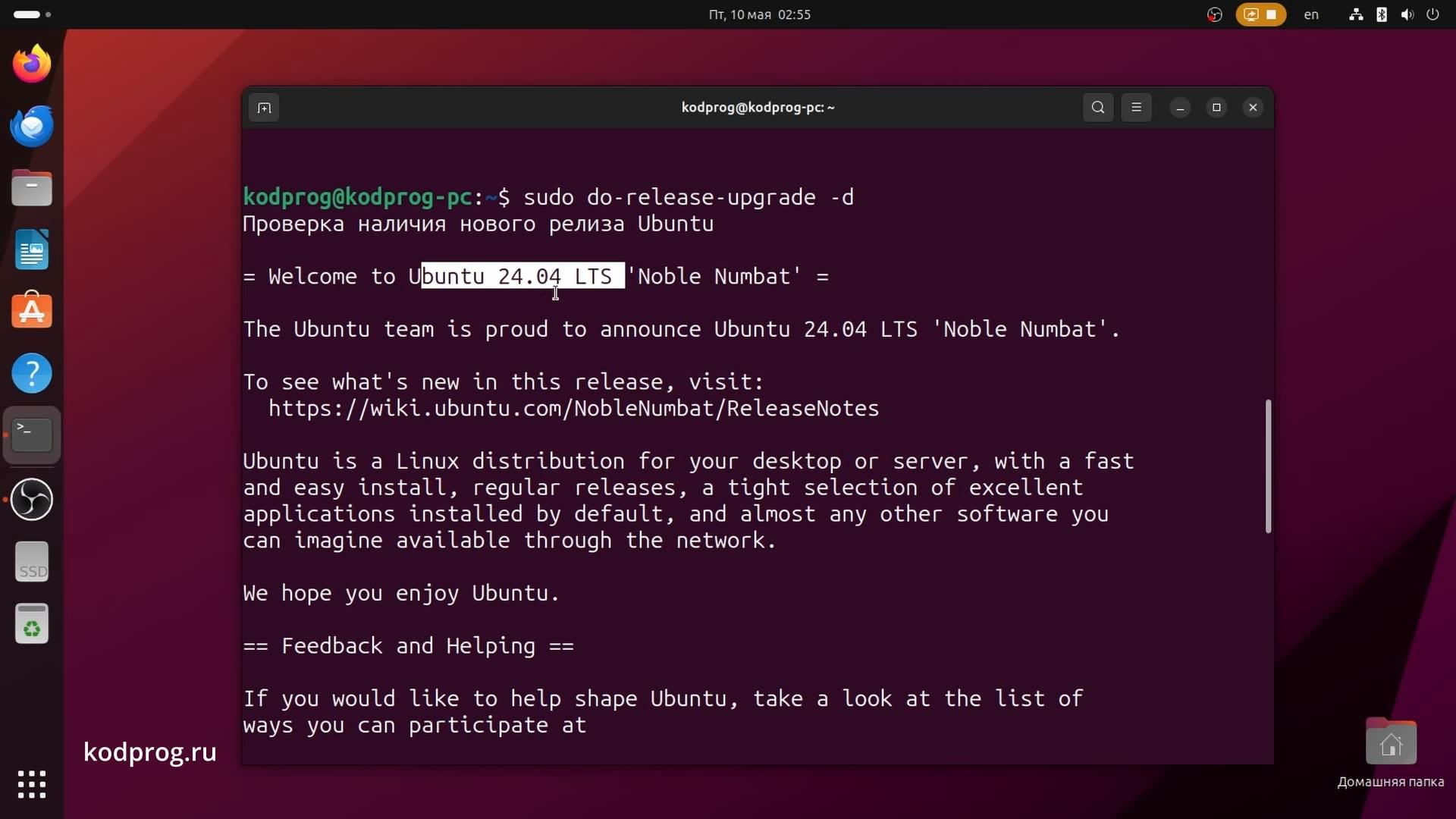1456x819 pixels.
Task: Open the power system menu
Action: [x=1432, y=14]
